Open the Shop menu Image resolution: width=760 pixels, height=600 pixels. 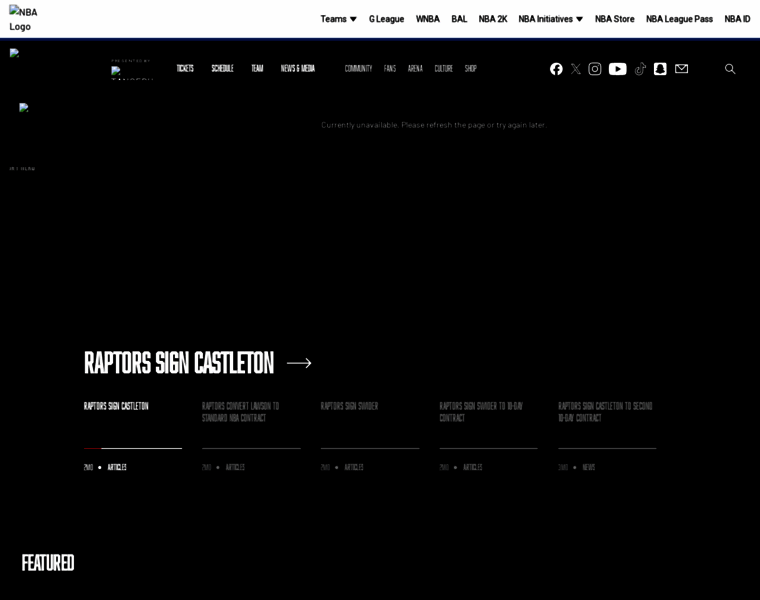[x=471, y=68]
